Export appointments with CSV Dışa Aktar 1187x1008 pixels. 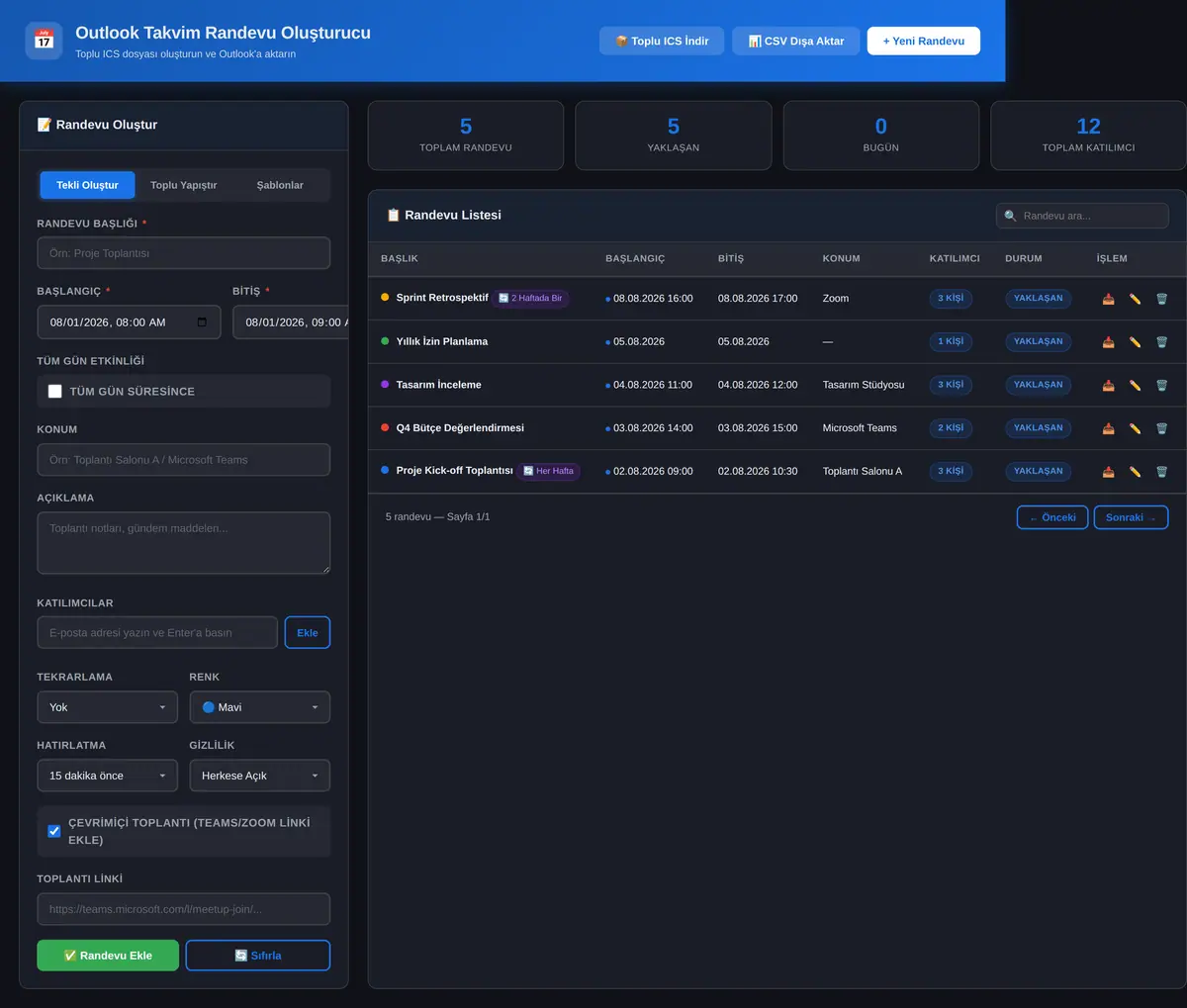tap(796, 41)
